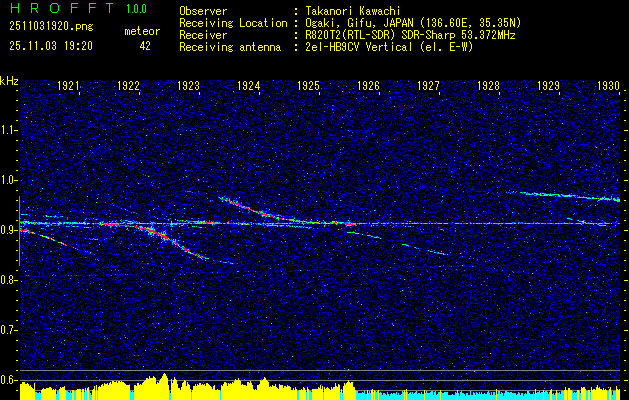
Task: Click the meteor label
Action: [x=142, y=31]
